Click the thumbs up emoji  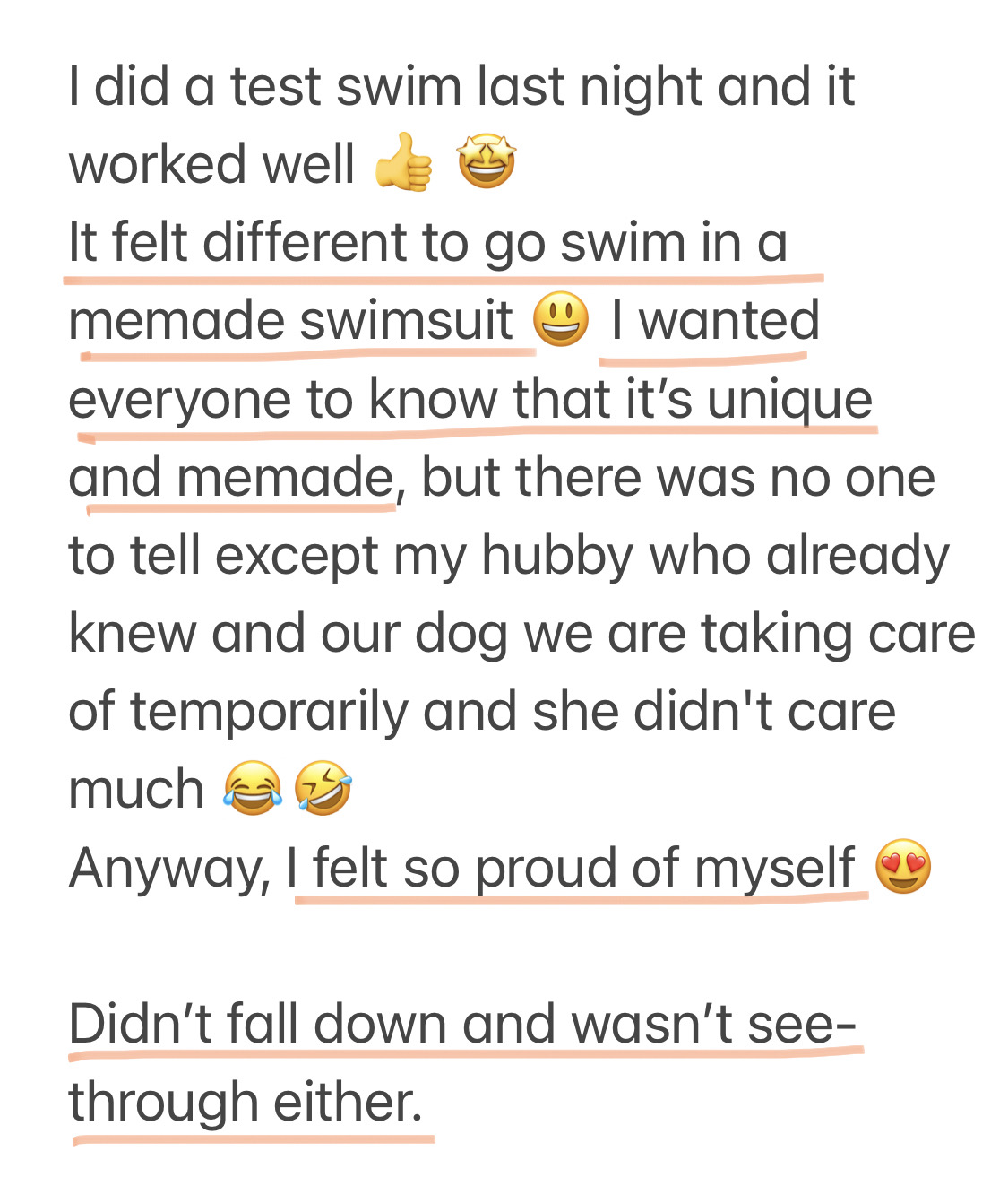click(x=403, y=162)
